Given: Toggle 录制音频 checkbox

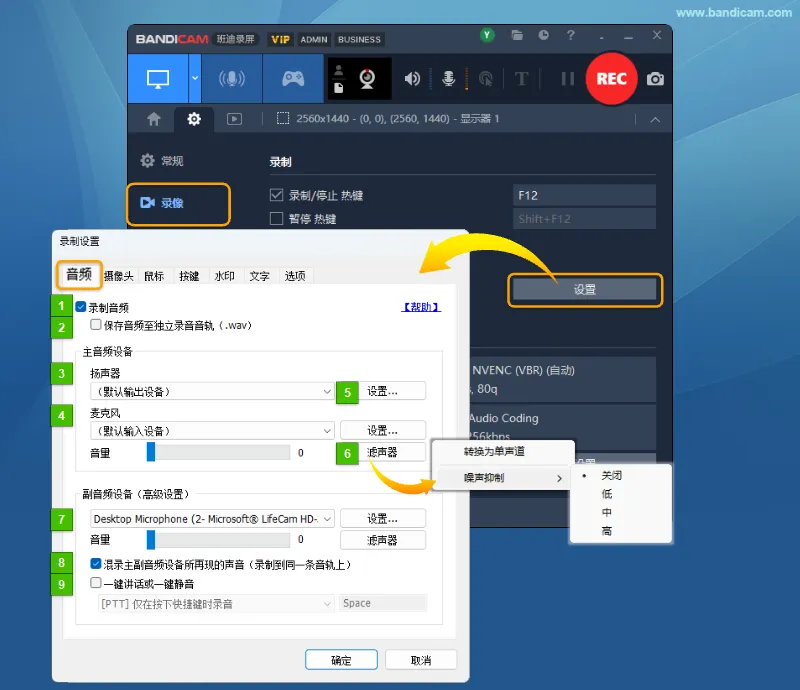Looking at the screenshot, I should pos(81,307).
